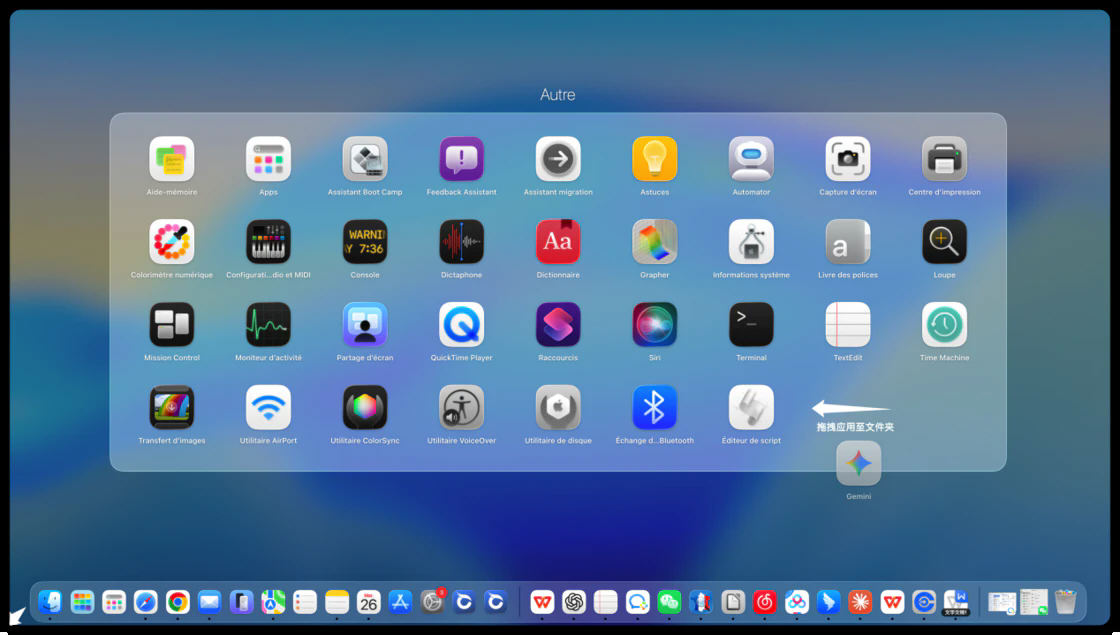
Task: Open the Astuces app
Action: [654, 159]
